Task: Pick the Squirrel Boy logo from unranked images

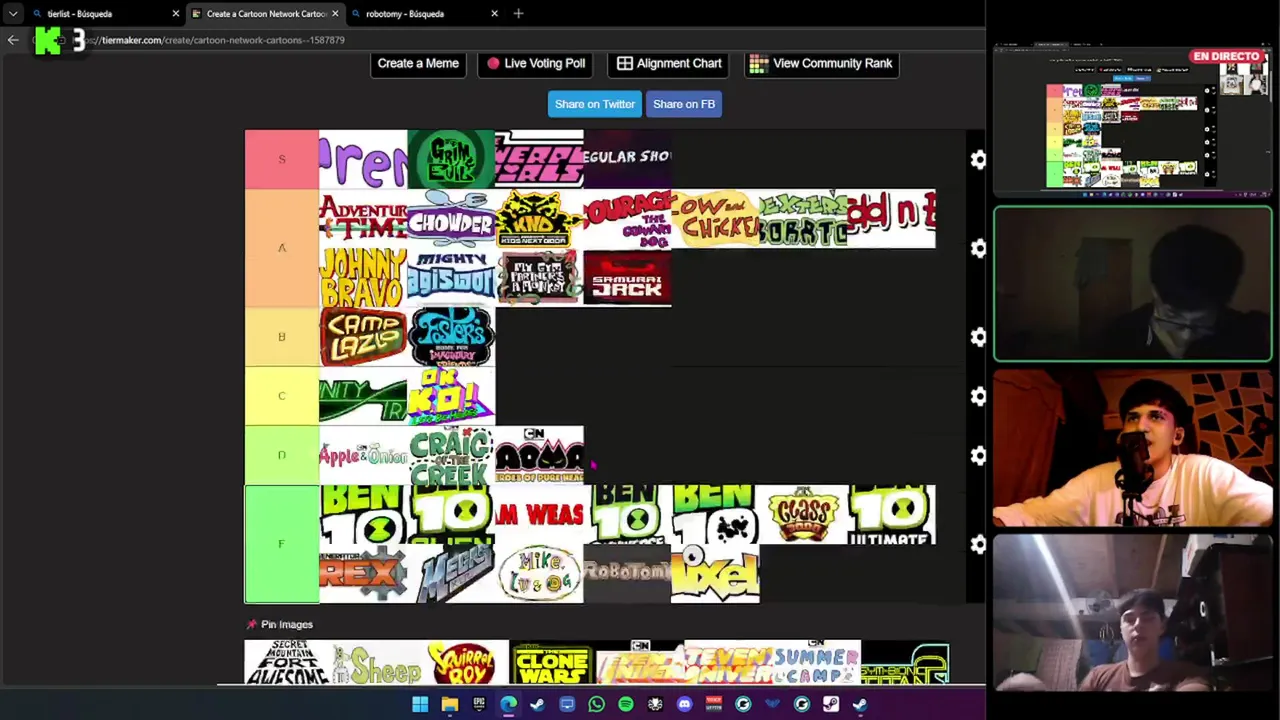Action: point(465,662)
